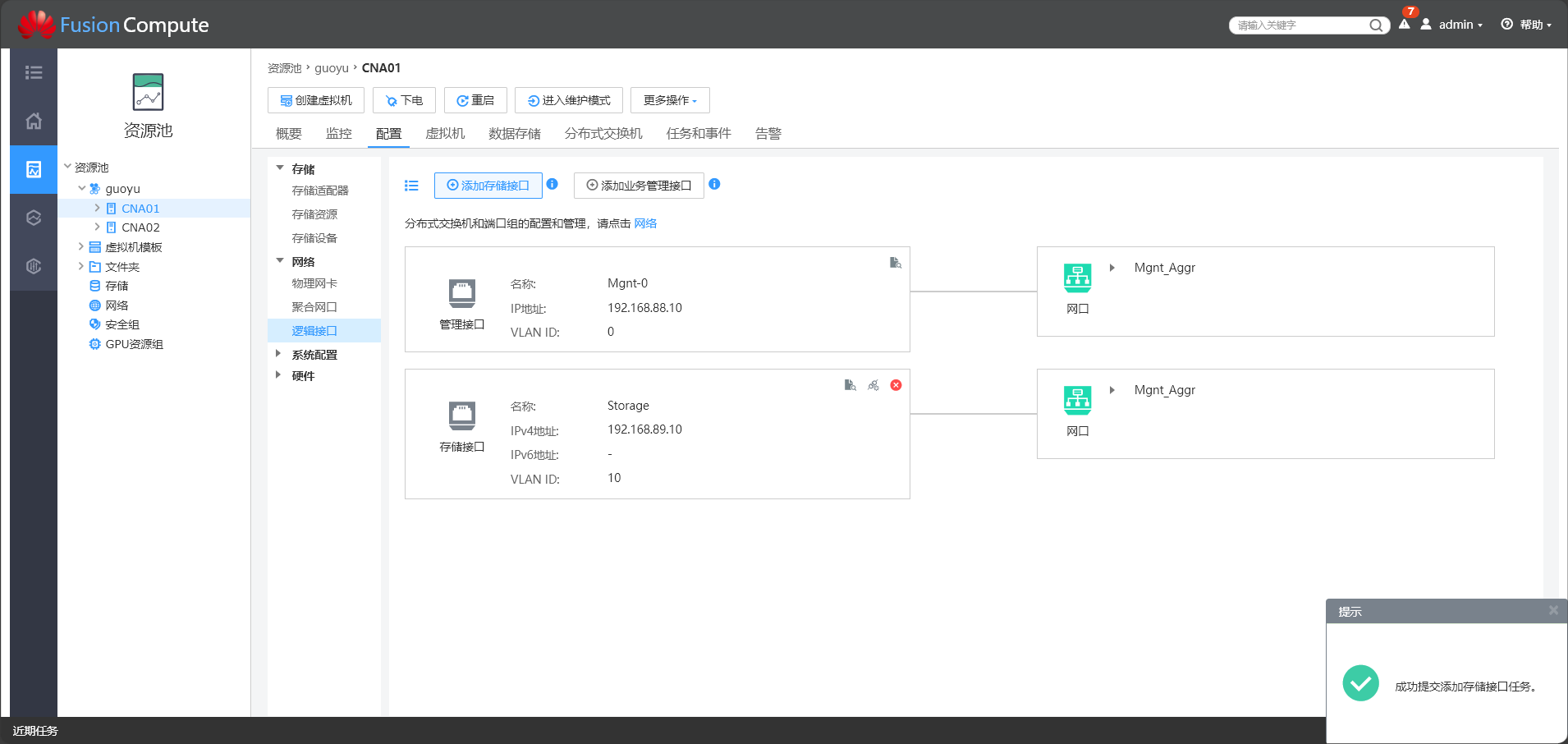Click info icon next to 添加业务管理接口
This screenshot has height=744, width=1568.
(714, 184)
